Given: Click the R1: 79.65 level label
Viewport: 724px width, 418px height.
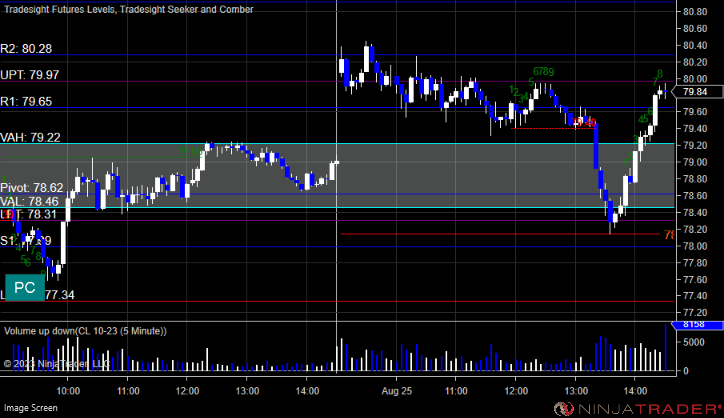Looking at the screenshot, I should click(26, 102).
